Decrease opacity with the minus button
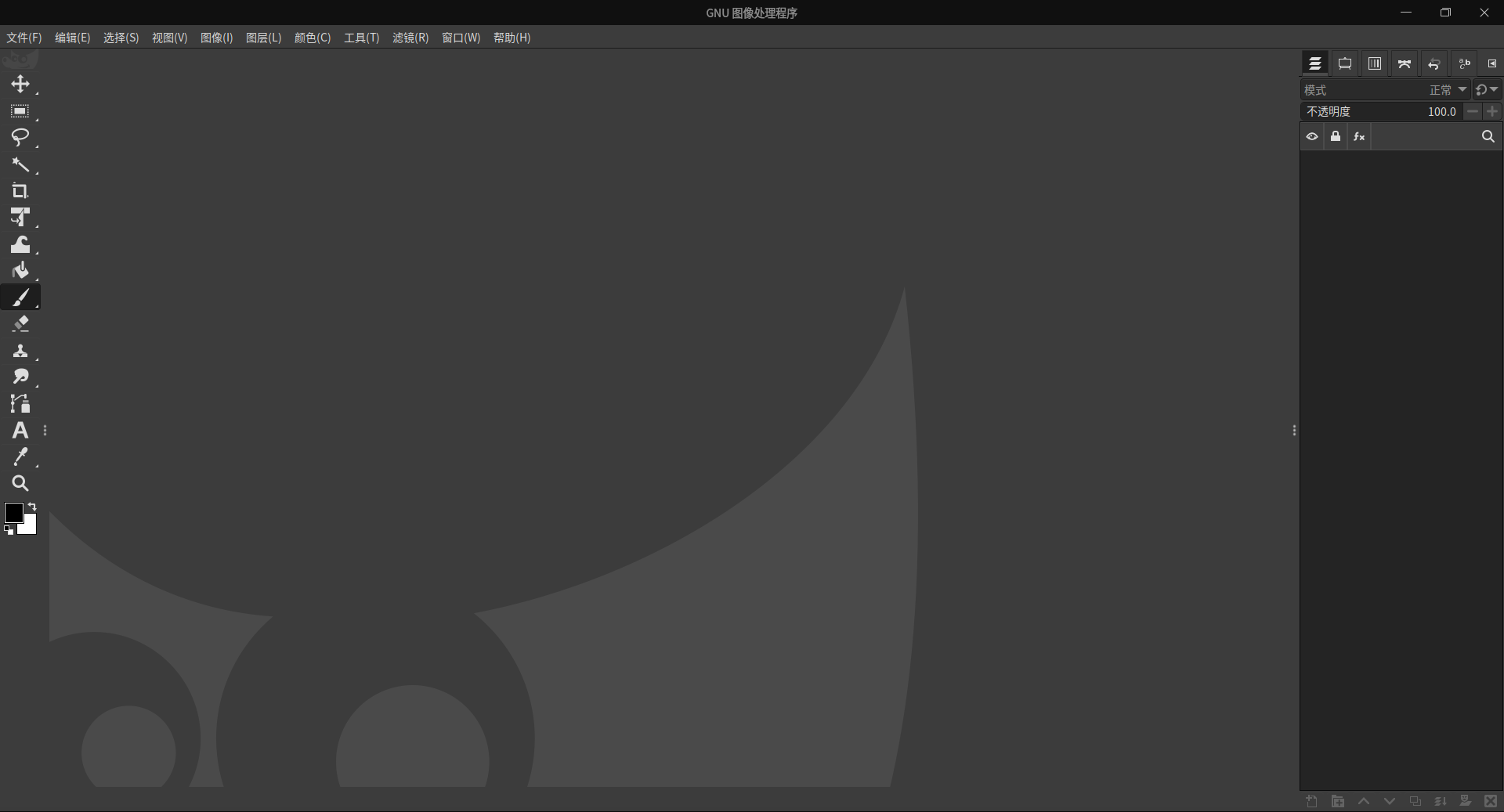Image resolution: width=1504 pixels, height=812 pixels. 1473,111
